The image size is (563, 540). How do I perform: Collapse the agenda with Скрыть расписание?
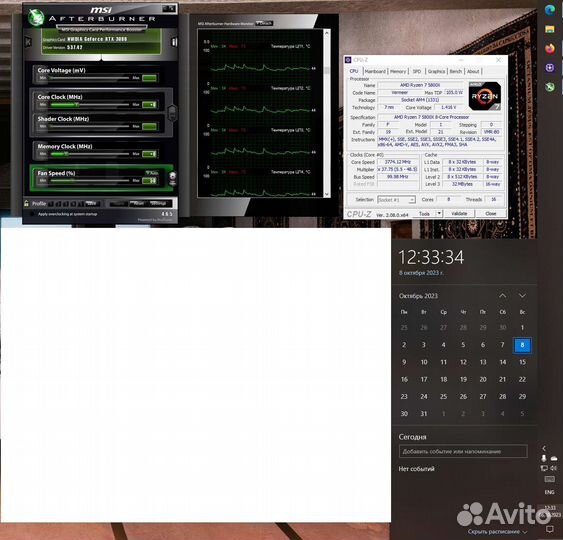(x=497, y=531)
